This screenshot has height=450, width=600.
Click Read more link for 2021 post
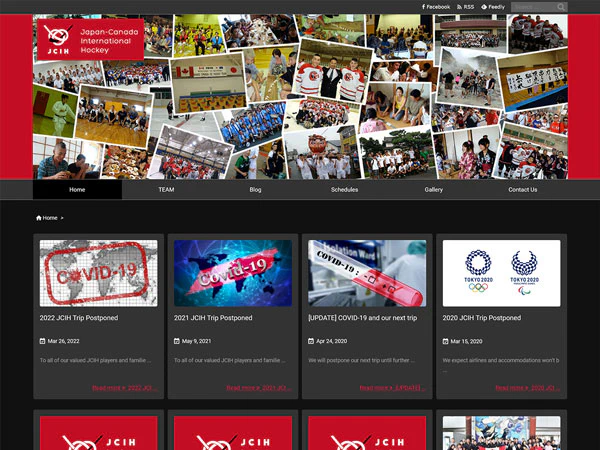259,388
